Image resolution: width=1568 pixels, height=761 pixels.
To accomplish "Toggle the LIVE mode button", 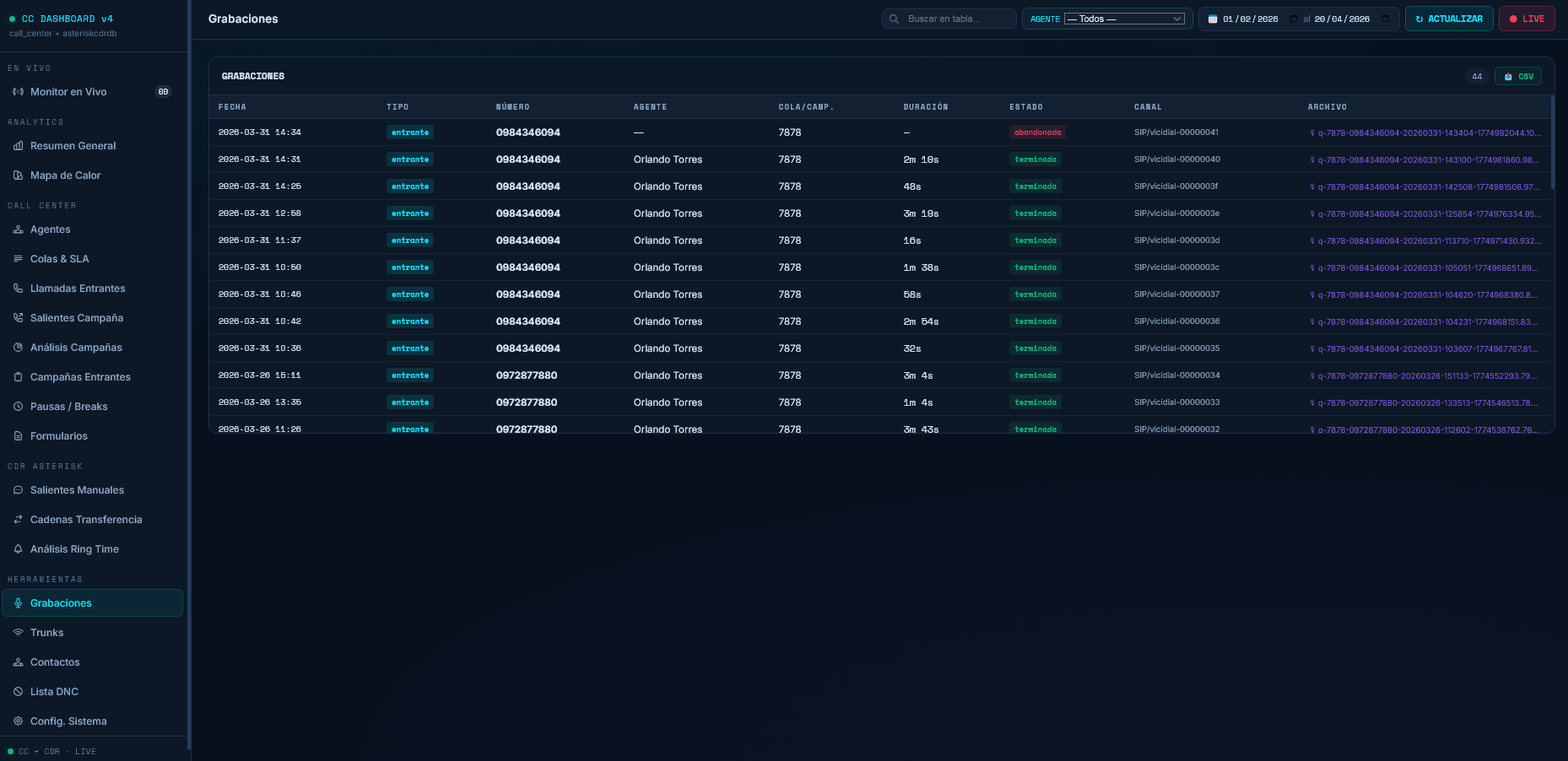I will (1526, 19).
